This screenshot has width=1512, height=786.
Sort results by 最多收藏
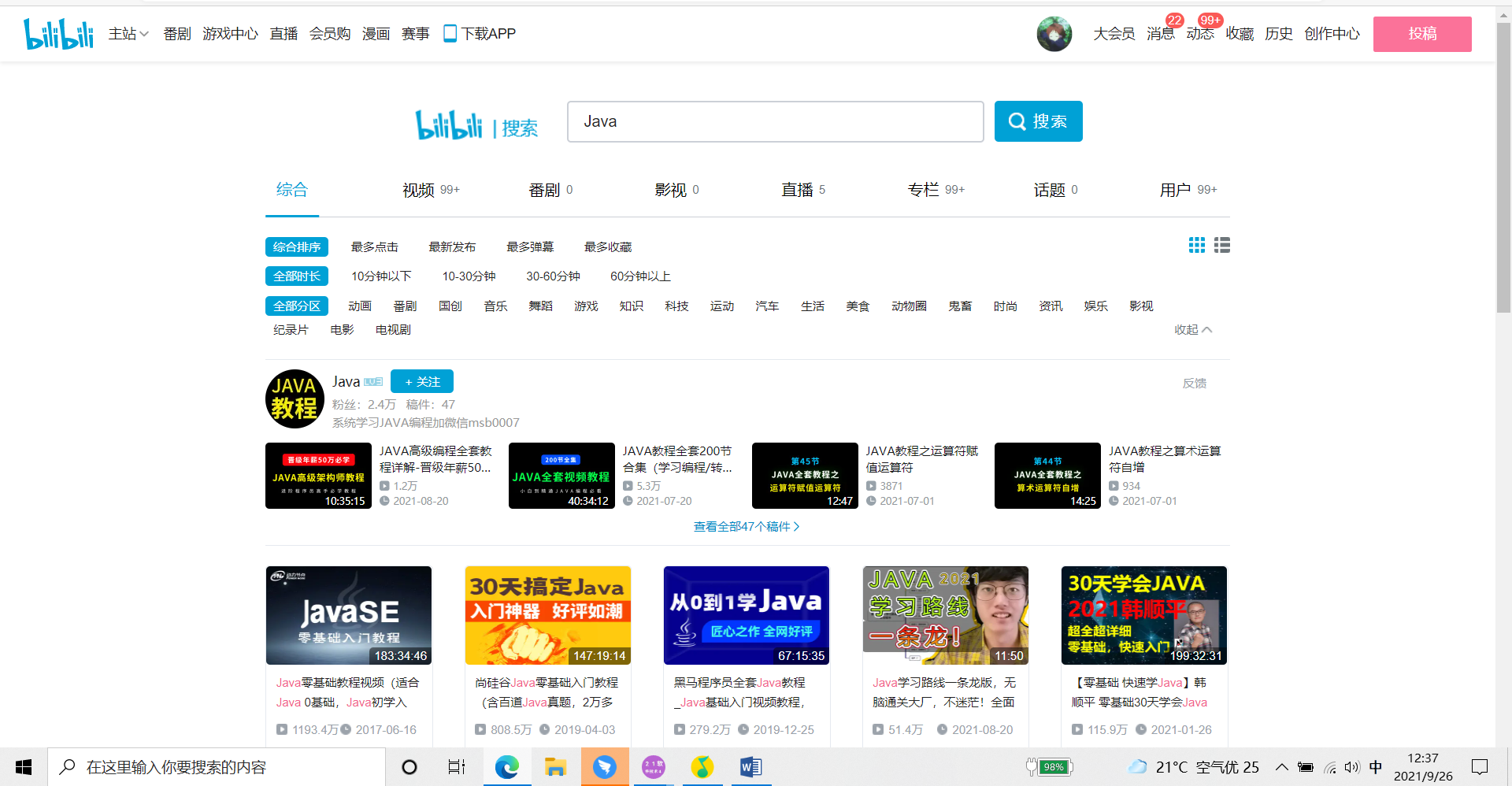point(608,247)
